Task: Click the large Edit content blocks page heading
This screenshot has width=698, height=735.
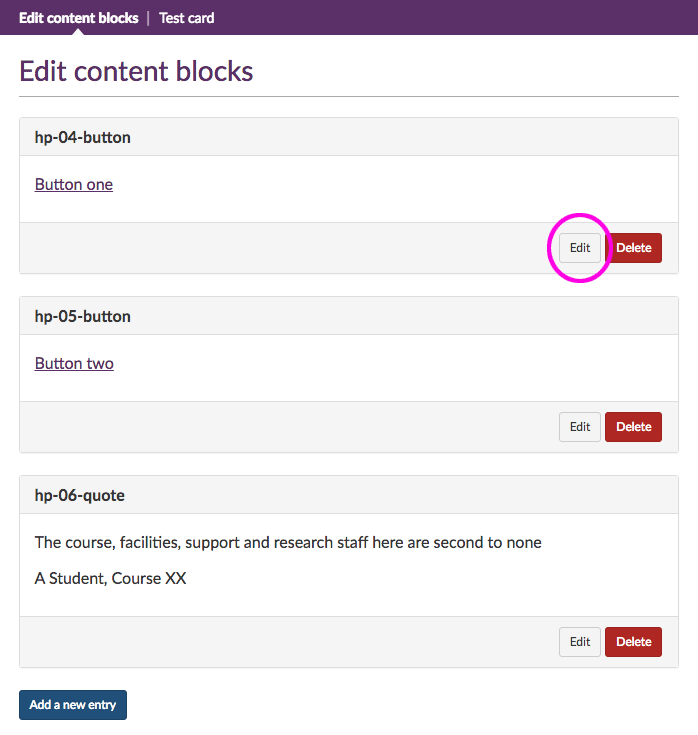Action: click(136, 72)
